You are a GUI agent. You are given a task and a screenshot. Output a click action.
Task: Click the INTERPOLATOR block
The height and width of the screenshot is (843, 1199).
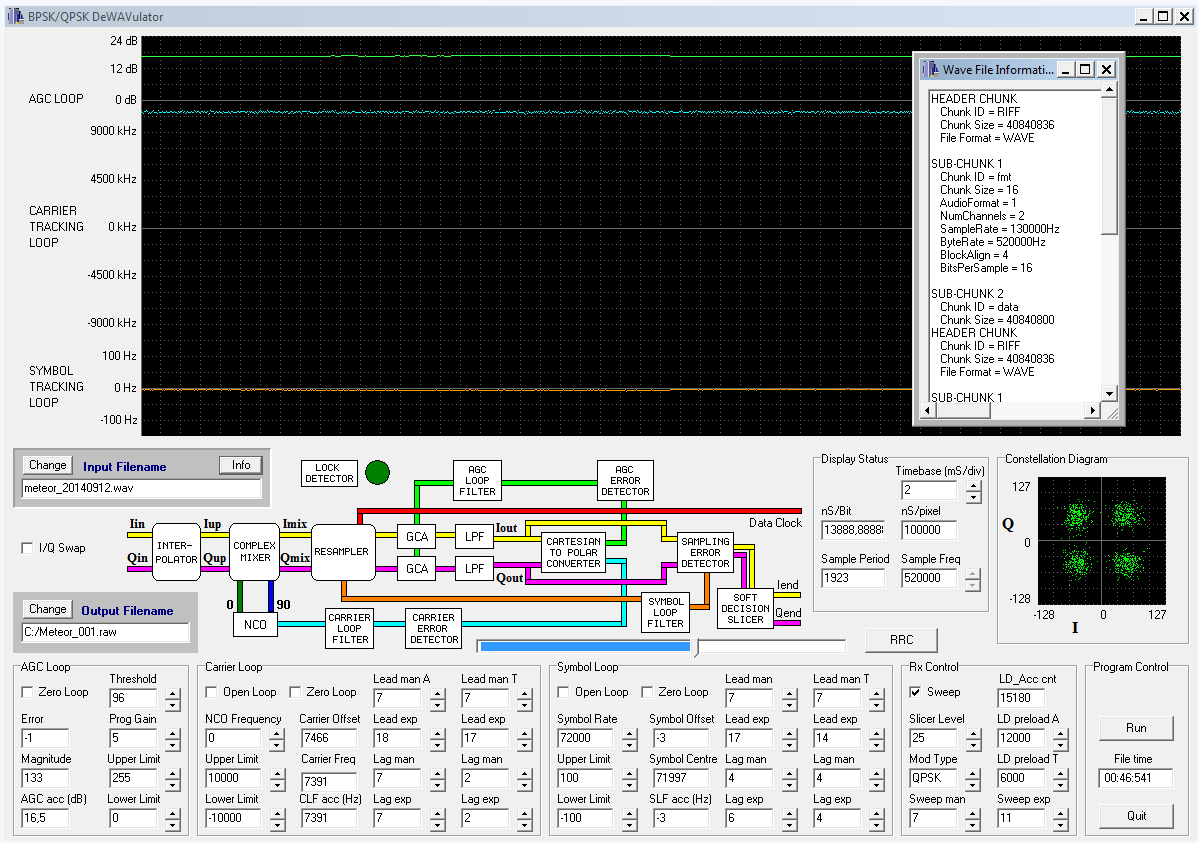(177, 552)
